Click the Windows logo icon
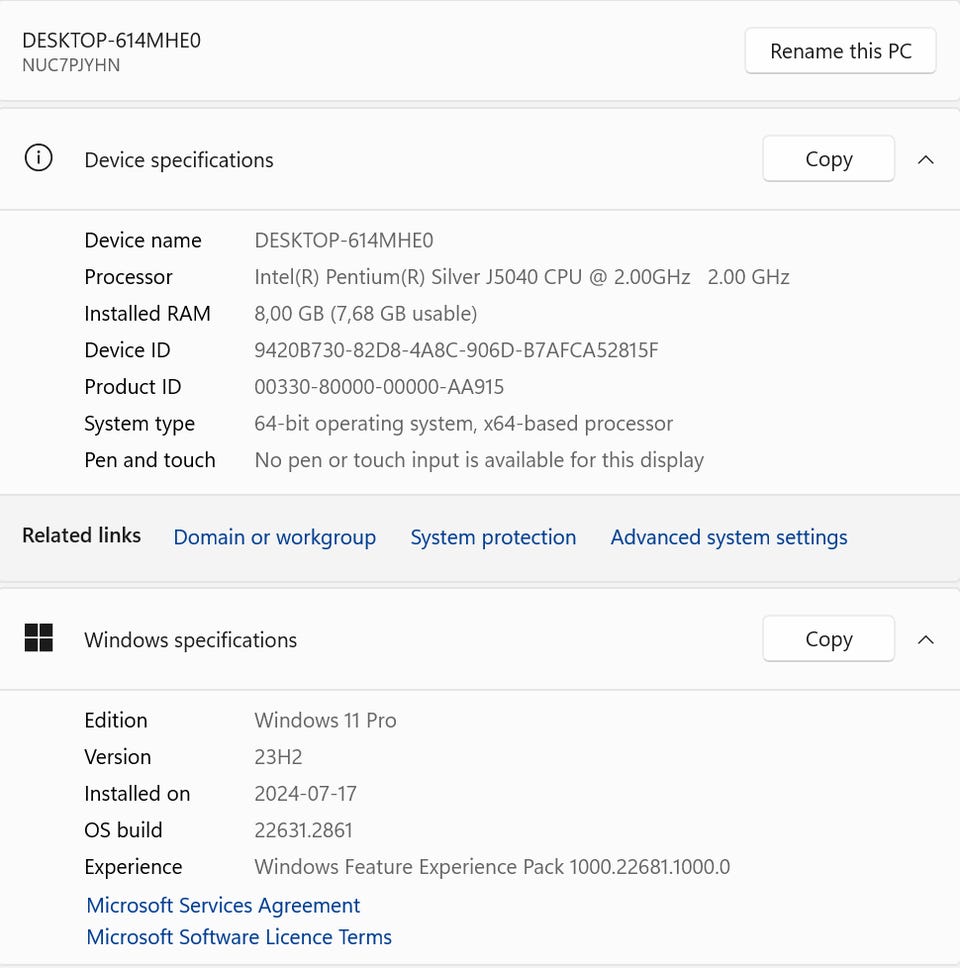The width and height of the screenshot is (960, 968). [x=38, y=639]
